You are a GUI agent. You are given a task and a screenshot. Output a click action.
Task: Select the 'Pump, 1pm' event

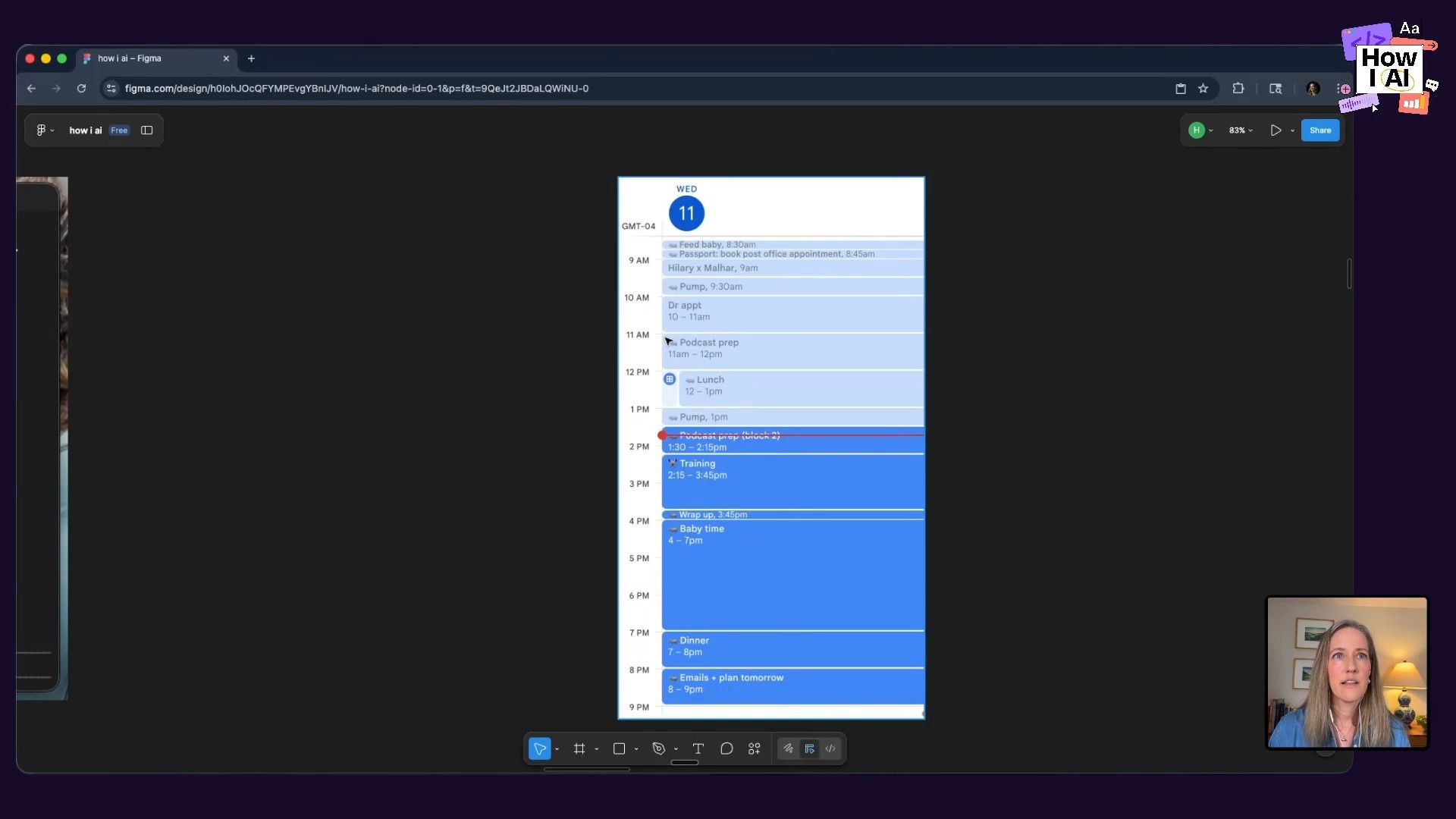(792, 417)
